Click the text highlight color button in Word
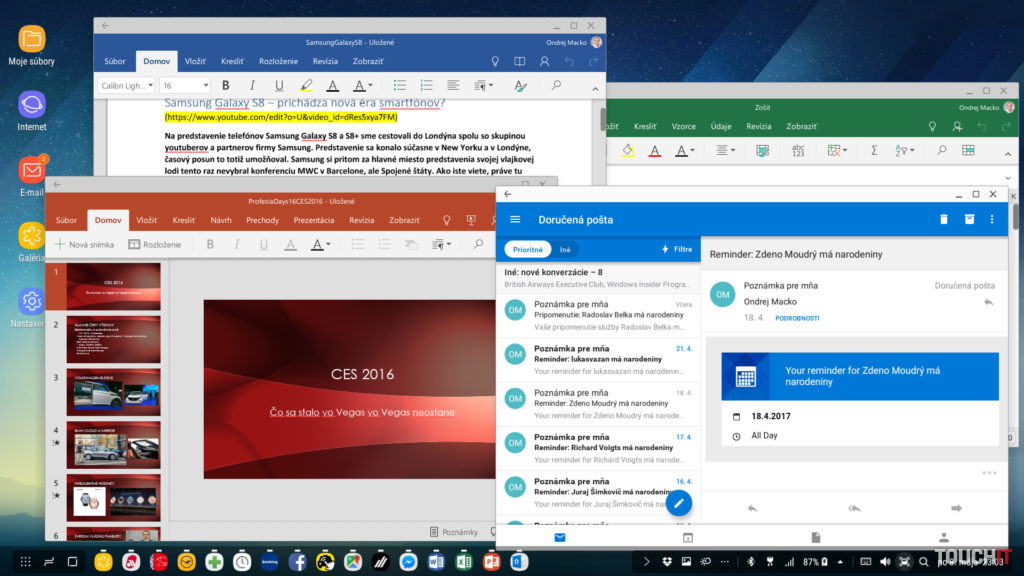1024x576 pixels. coord(305,86)
